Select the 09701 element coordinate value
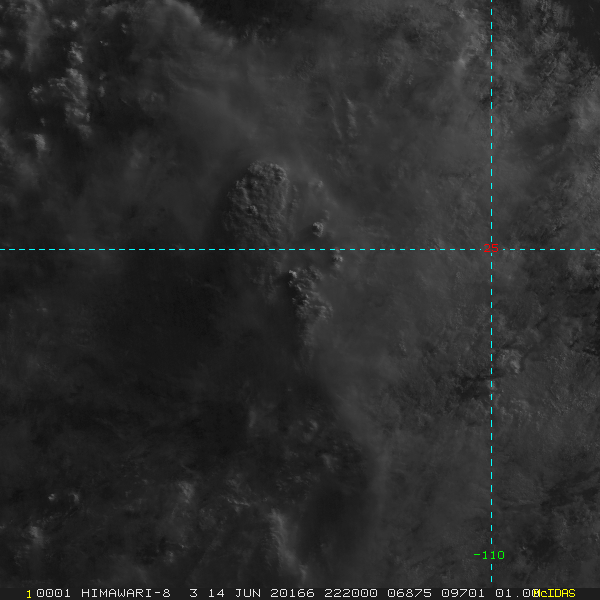Screen dimensions: 600x600 tap(463, 593)
